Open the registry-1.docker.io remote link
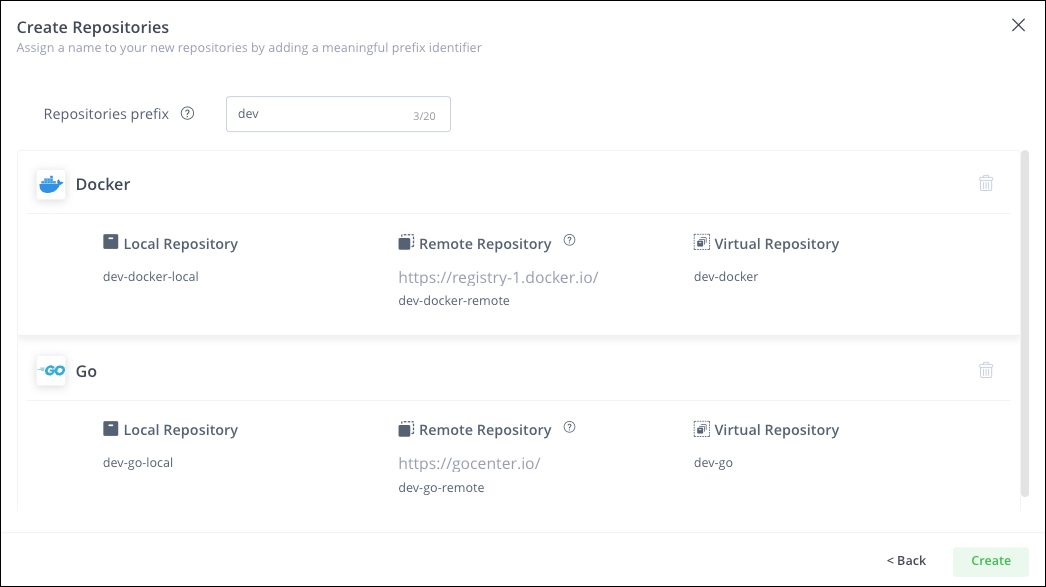Screen dimensions: 1046x587 (x=498, y=277)
